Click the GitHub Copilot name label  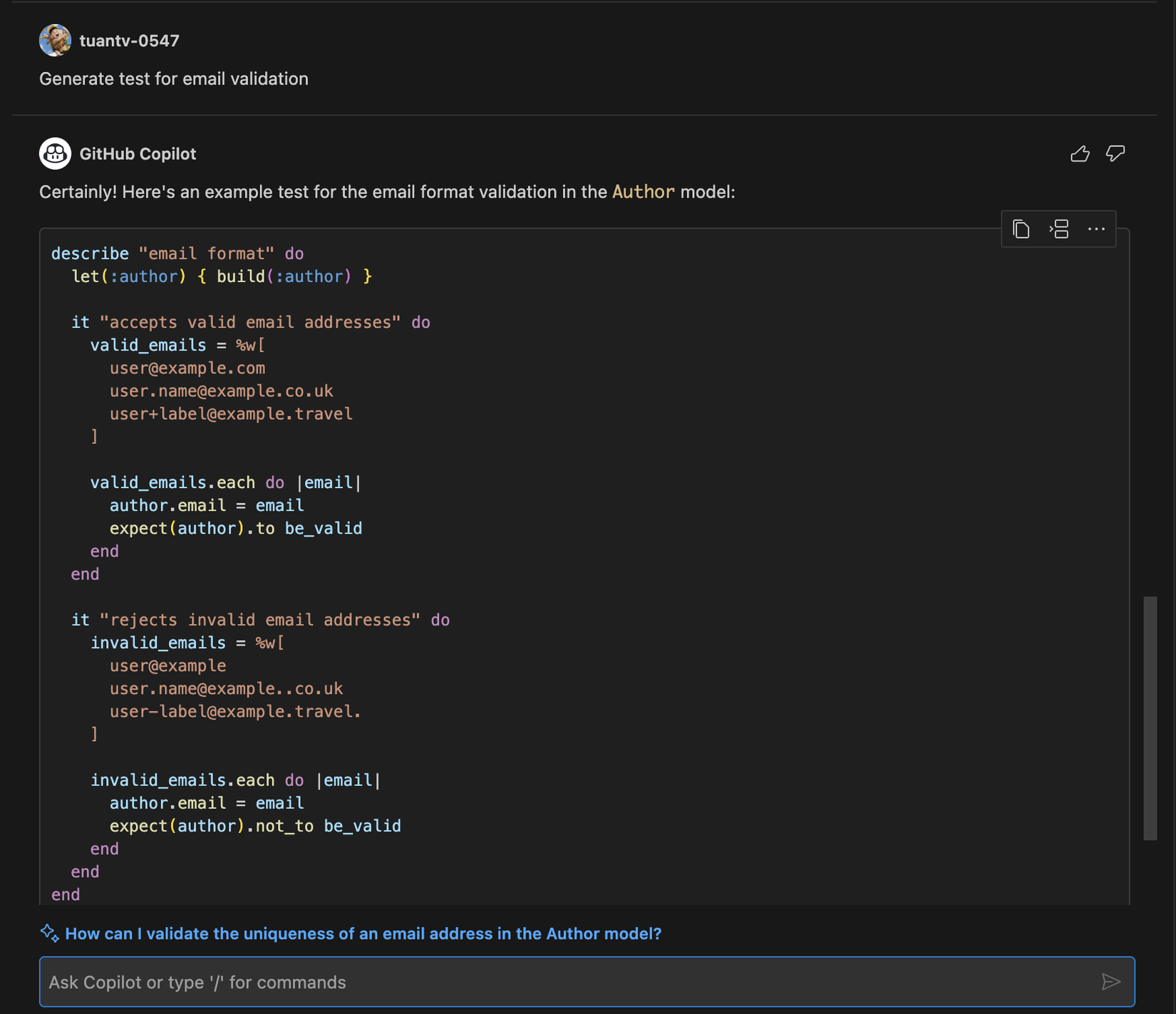138,154
